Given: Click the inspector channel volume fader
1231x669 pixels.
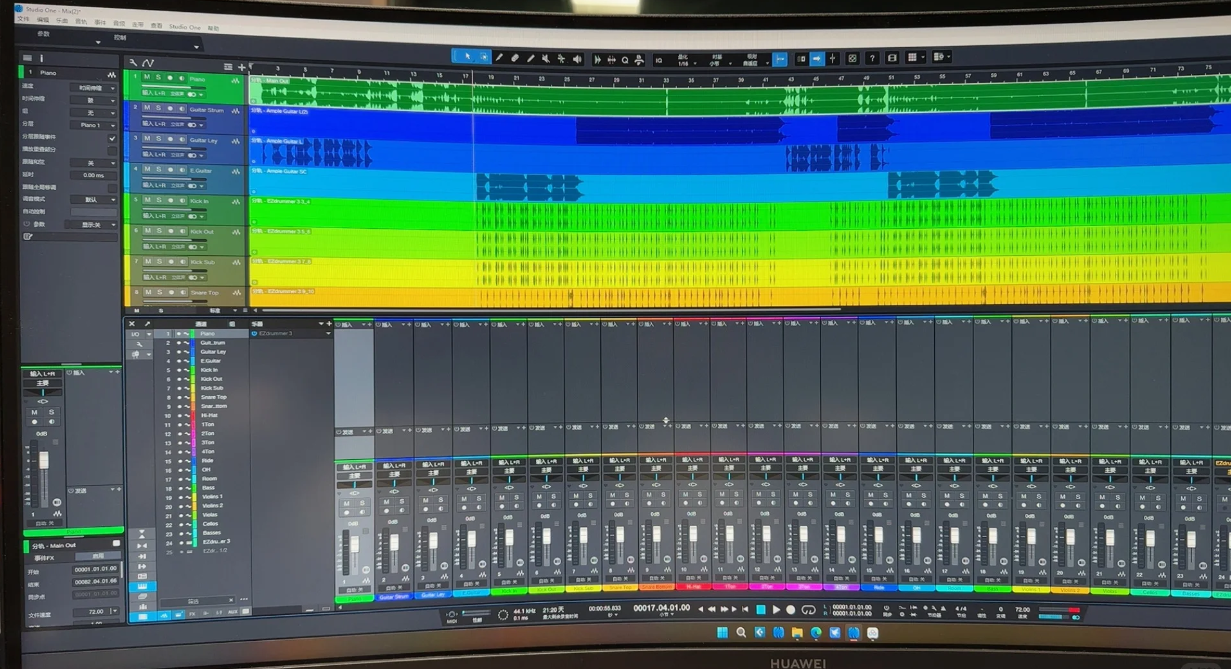Looking at the screenshot, I should point(44,460).
